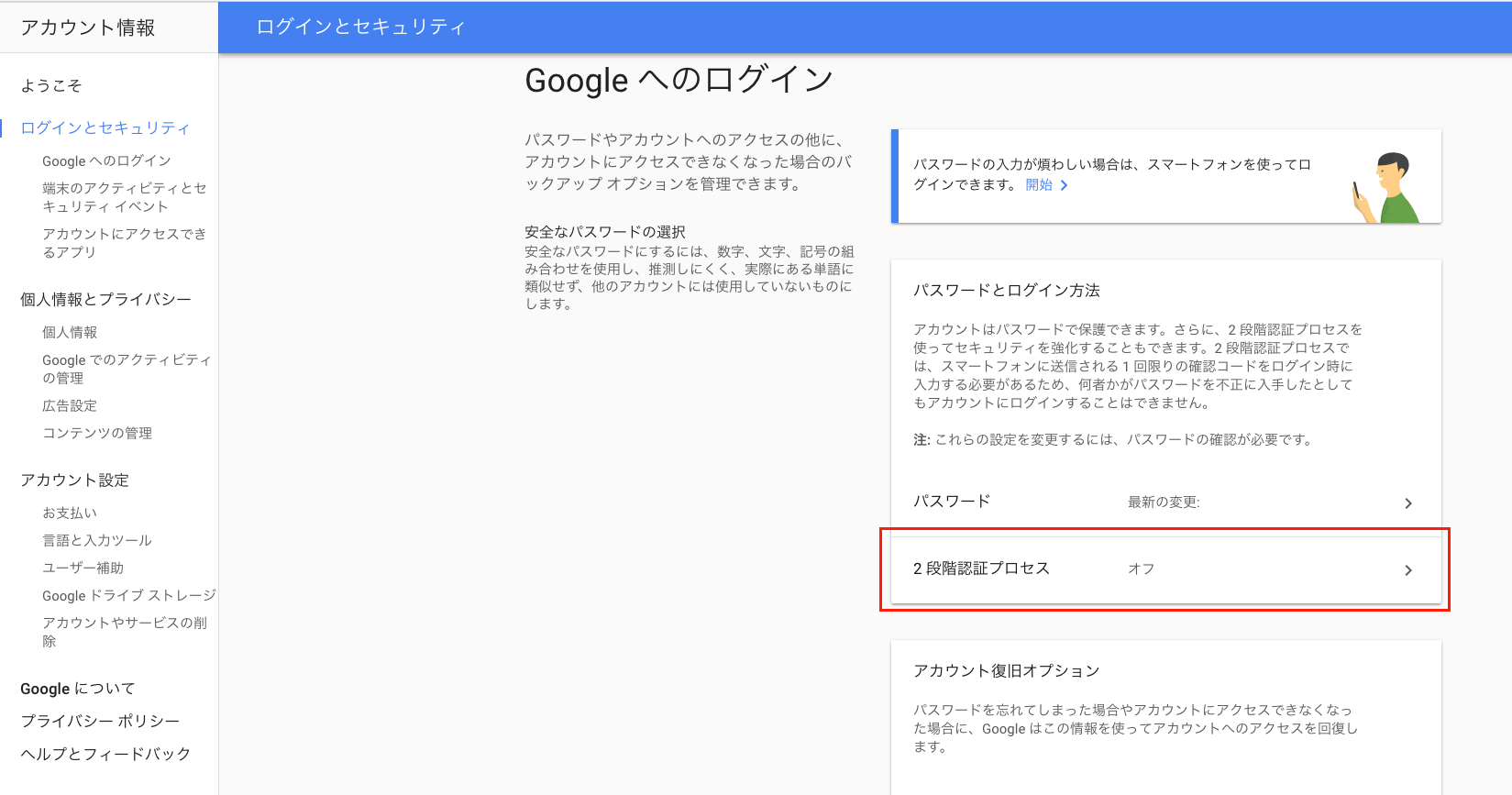Open 個人情報 sidebar item
The width and height of the screenshot is (1512, 795).
tap(70, 332)
